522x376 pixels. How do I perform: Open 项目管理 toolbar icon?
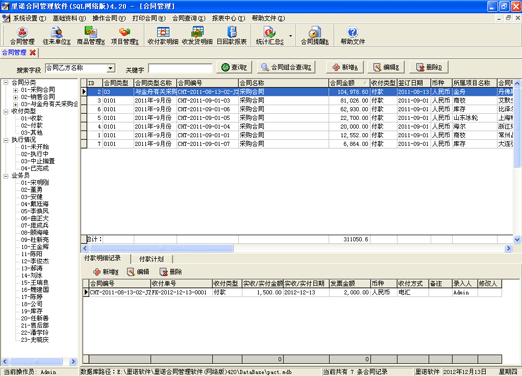125,36
